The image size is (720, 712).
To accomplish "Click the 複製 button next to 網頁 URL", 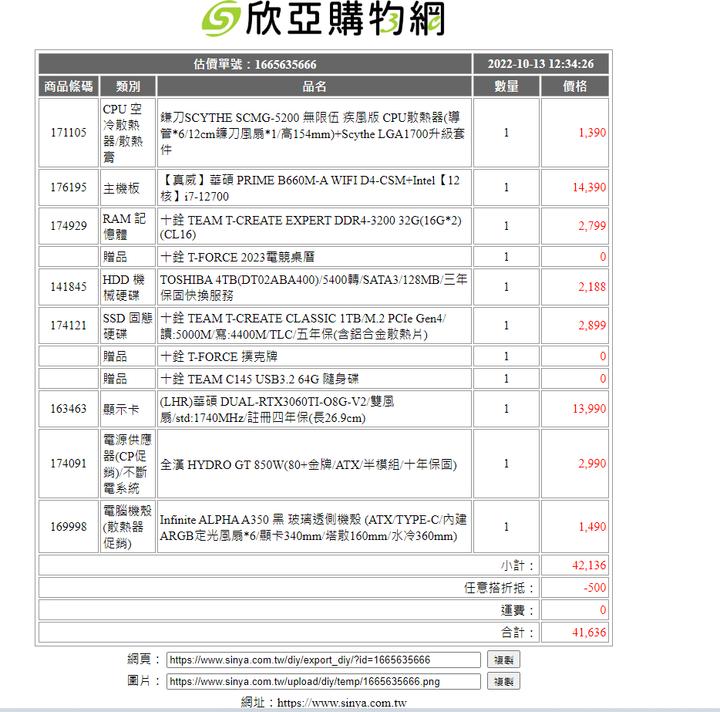I will coord(503,660).
